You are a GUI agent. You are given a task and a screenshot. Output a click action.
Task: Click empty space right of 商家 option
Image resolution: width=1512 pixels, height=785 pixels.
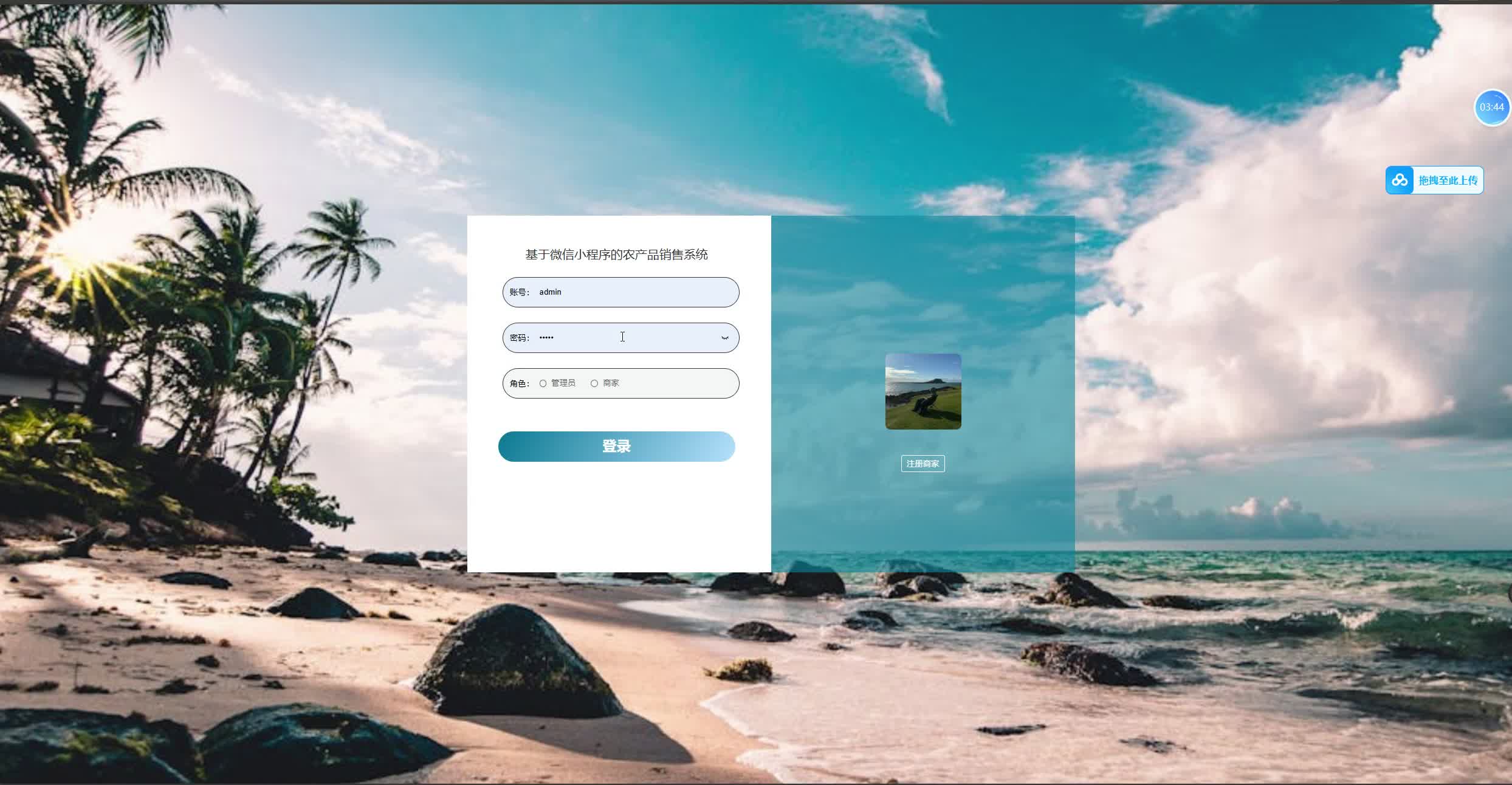click(675, 383)
